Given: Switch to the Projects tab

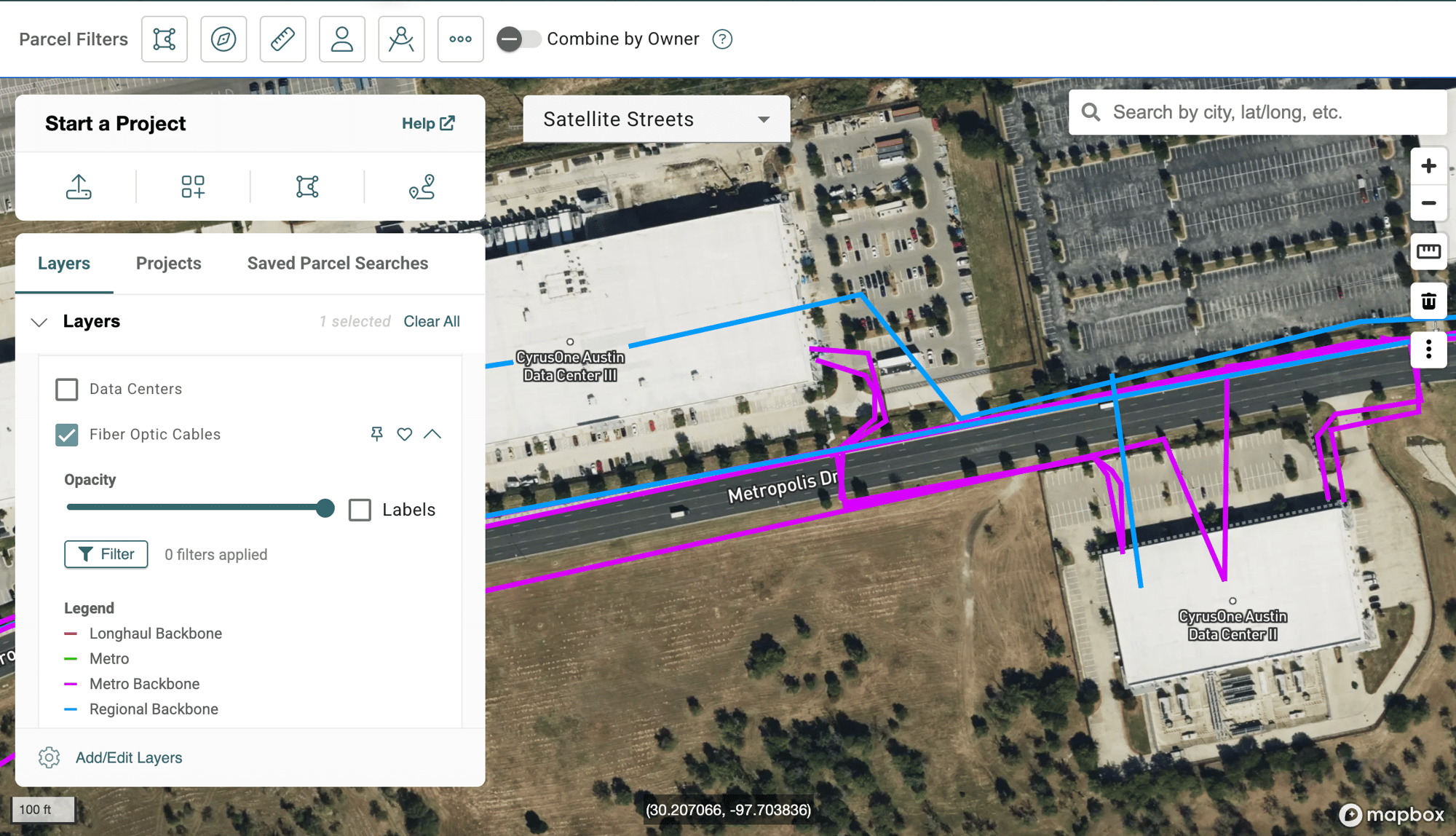Looking at the screenshot, I should pos(168,264).
